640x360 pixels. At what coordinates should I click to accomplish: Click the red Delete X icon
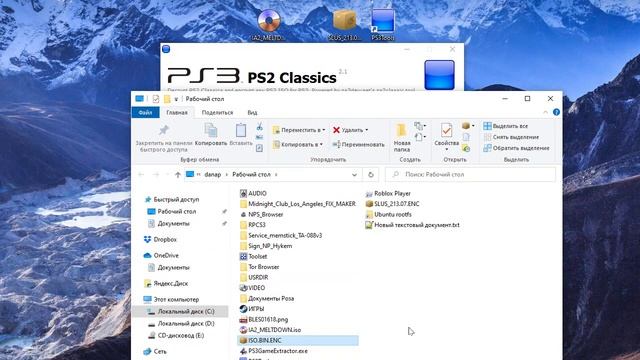(336, 130)
